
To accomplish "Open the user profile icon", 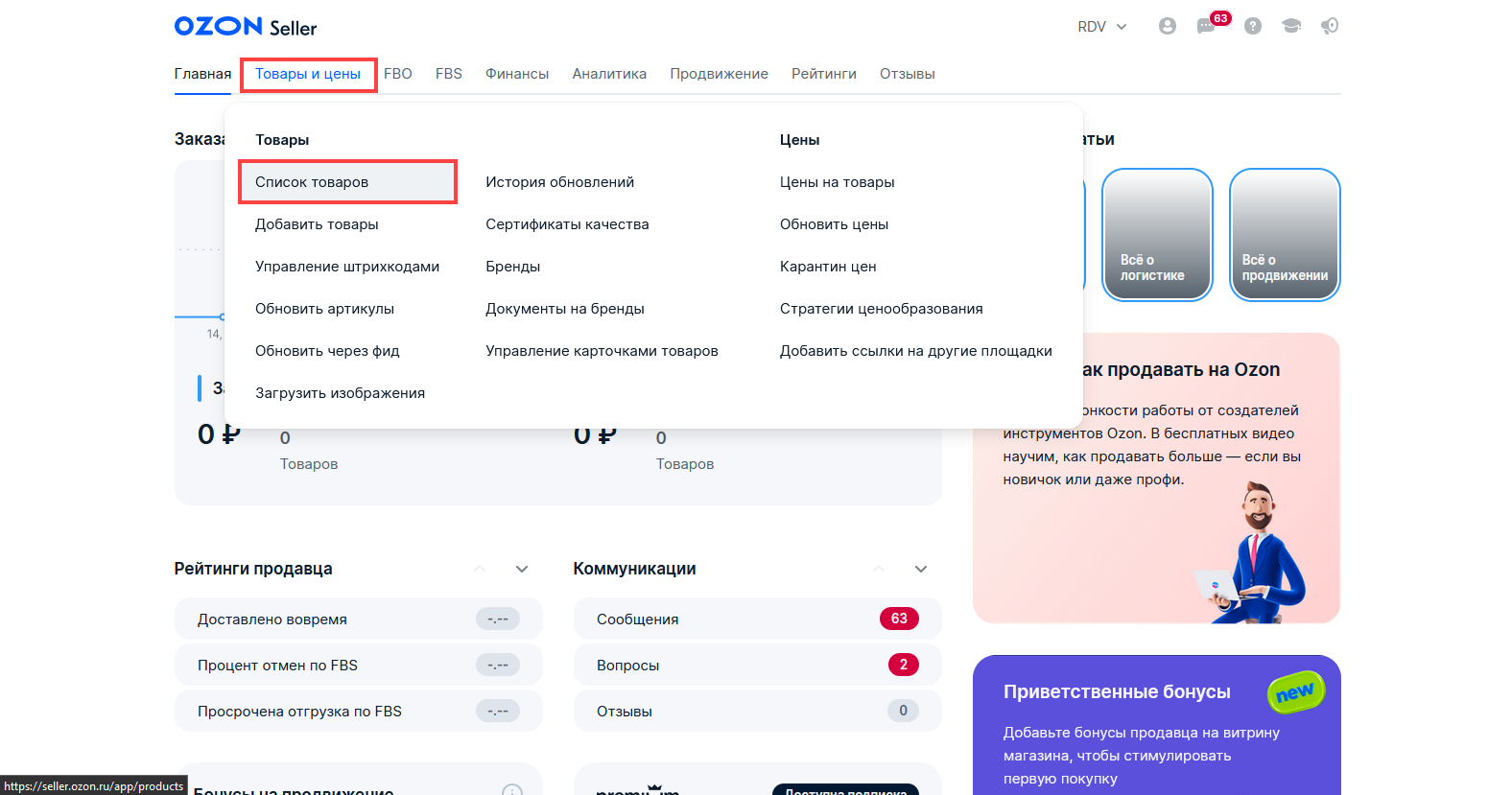I will (1167, 26).
